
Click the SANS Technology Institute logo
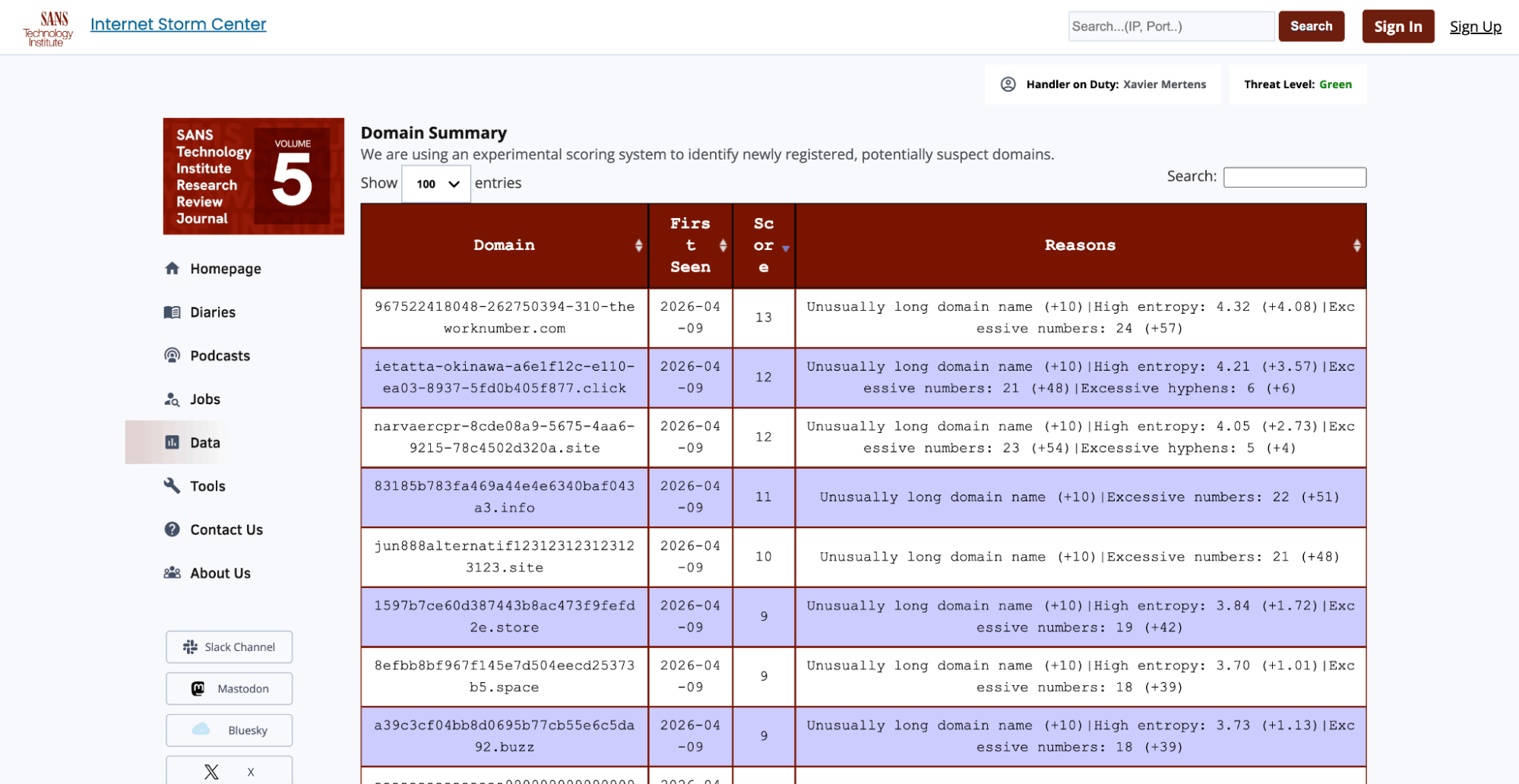(48, 28)
